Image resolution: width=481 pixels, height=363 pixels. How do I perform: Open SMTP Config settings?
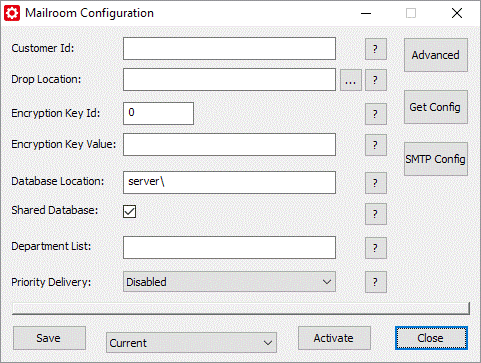[x=436, y=159]
